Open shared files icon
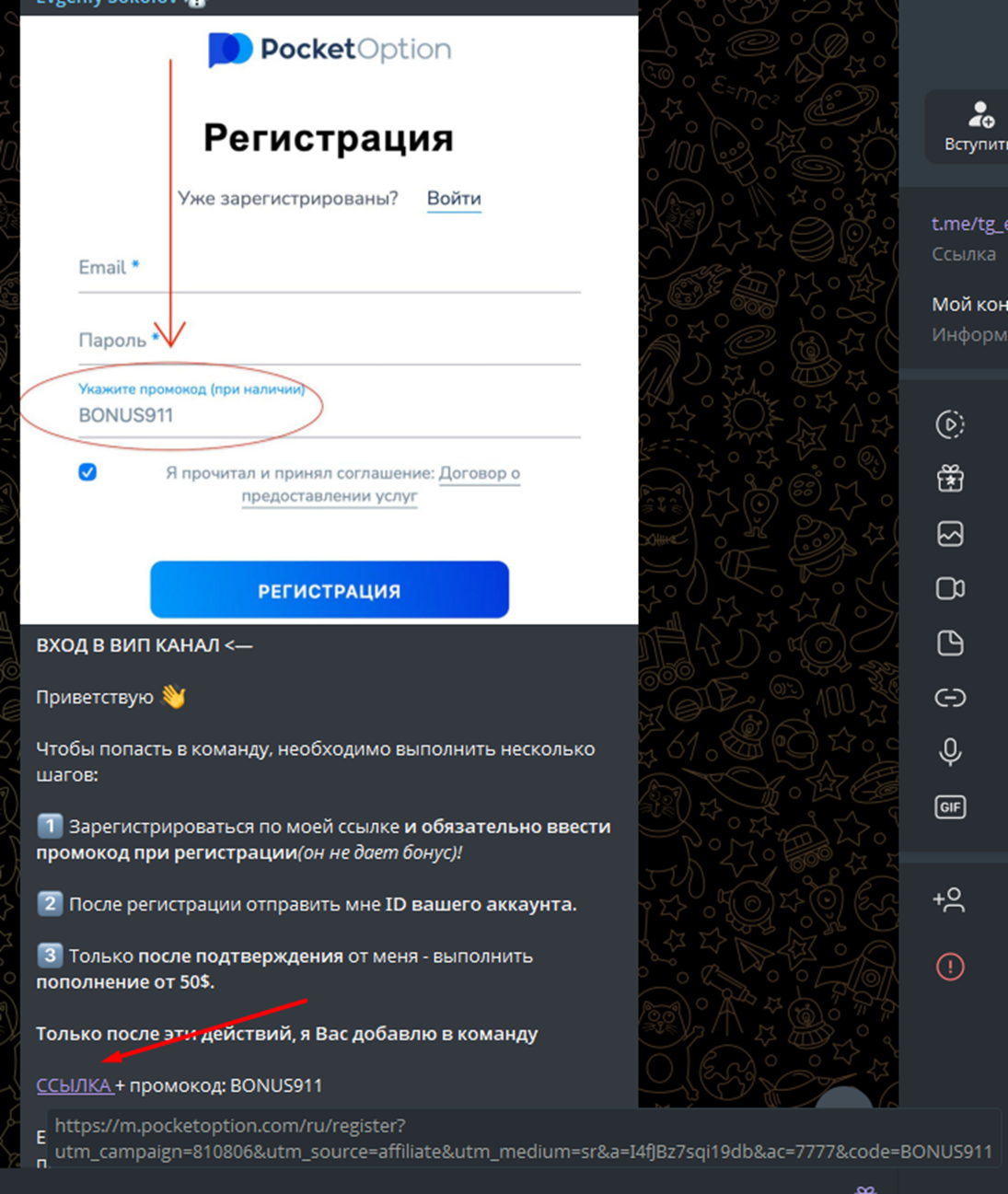The height and width of the screenshot is (1194, 1008). coord(950,643)
